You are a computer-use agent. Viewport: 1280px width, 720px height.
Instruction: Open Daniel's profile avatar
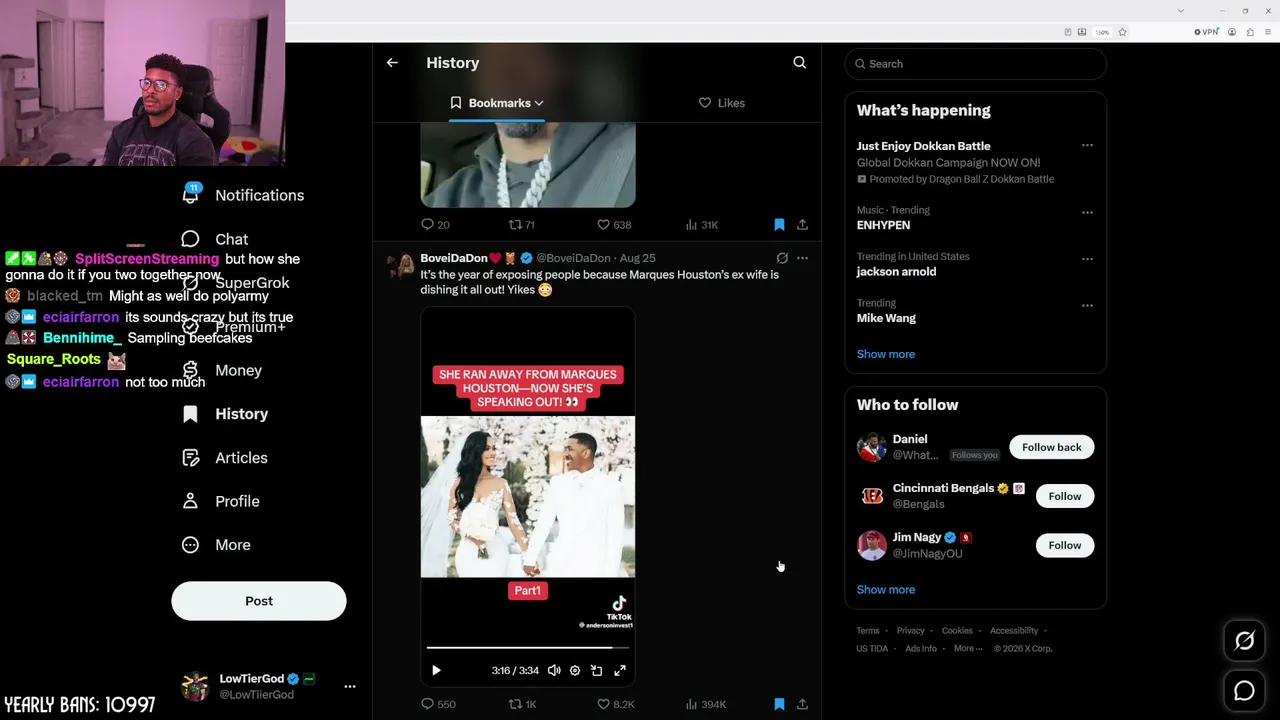[872, 447]
